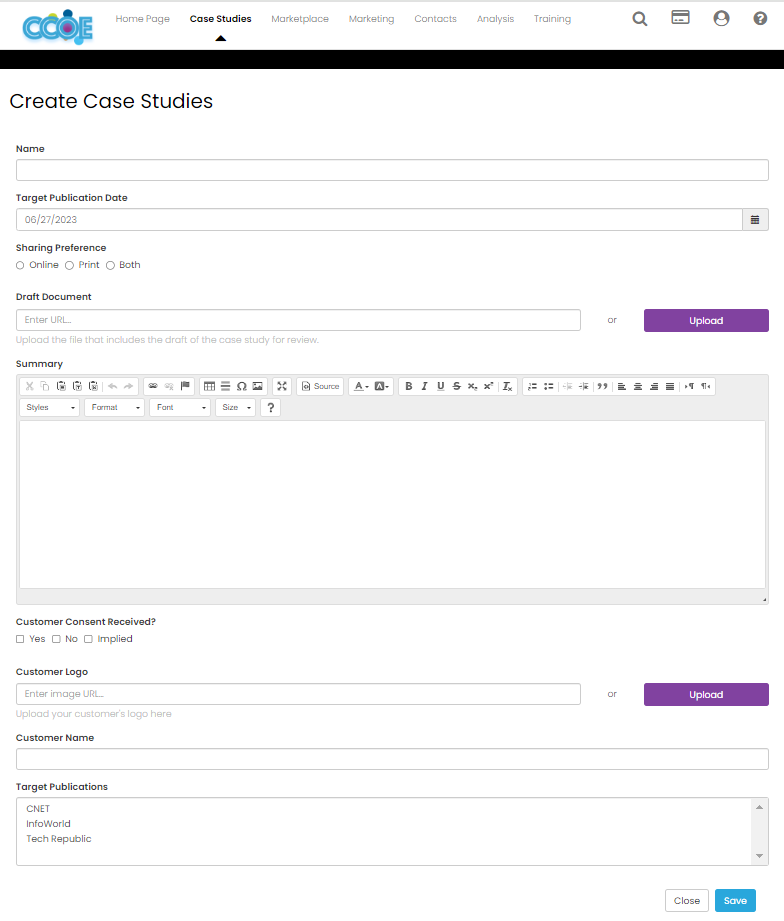Open the editor About question mark button

tap(271, 407)
